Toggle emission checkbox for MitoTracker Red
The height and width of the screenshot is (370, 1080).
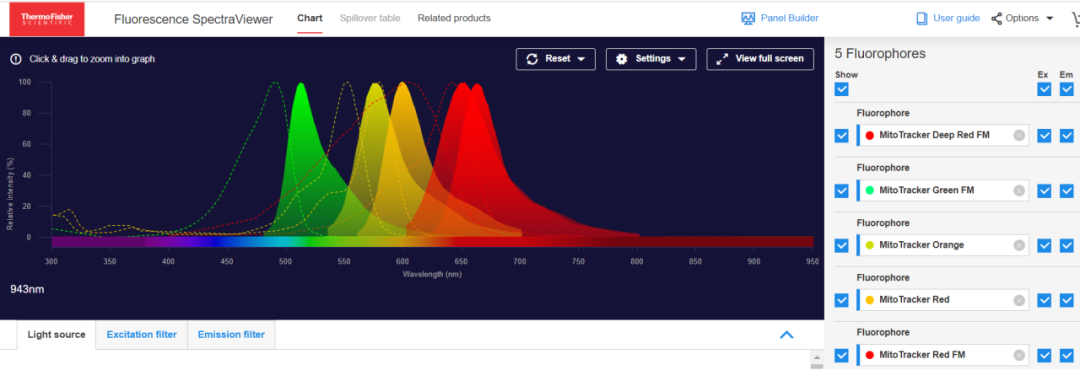[x=1066, y=300]
